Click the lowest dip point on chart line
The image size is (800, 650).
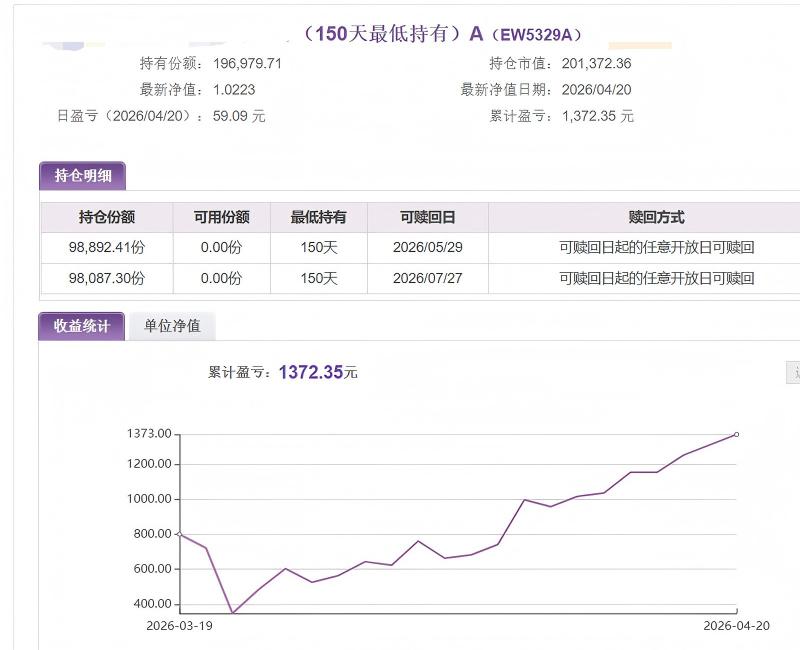(233, 613)
